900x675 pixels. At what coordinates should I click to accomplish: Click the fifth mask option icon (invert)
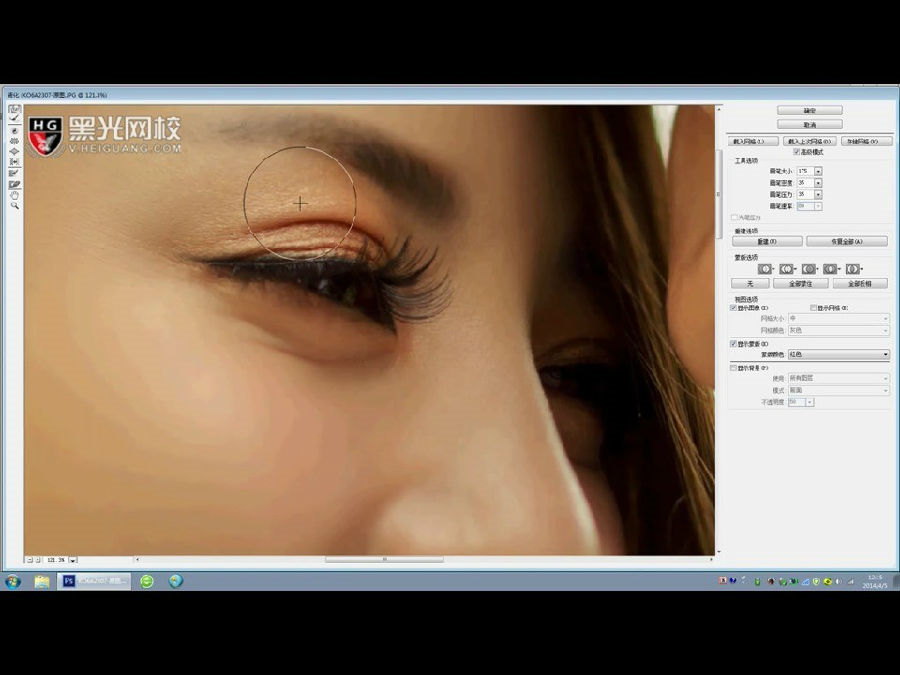tap(854, 269)
